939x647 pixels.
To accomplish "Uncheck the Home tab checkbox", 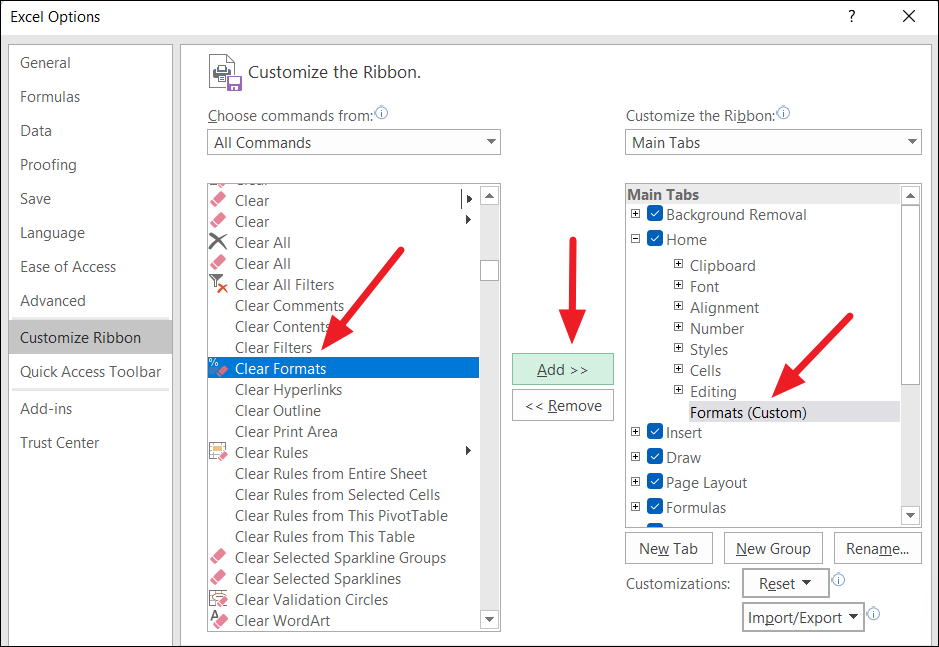I will [x=654, y=240].
